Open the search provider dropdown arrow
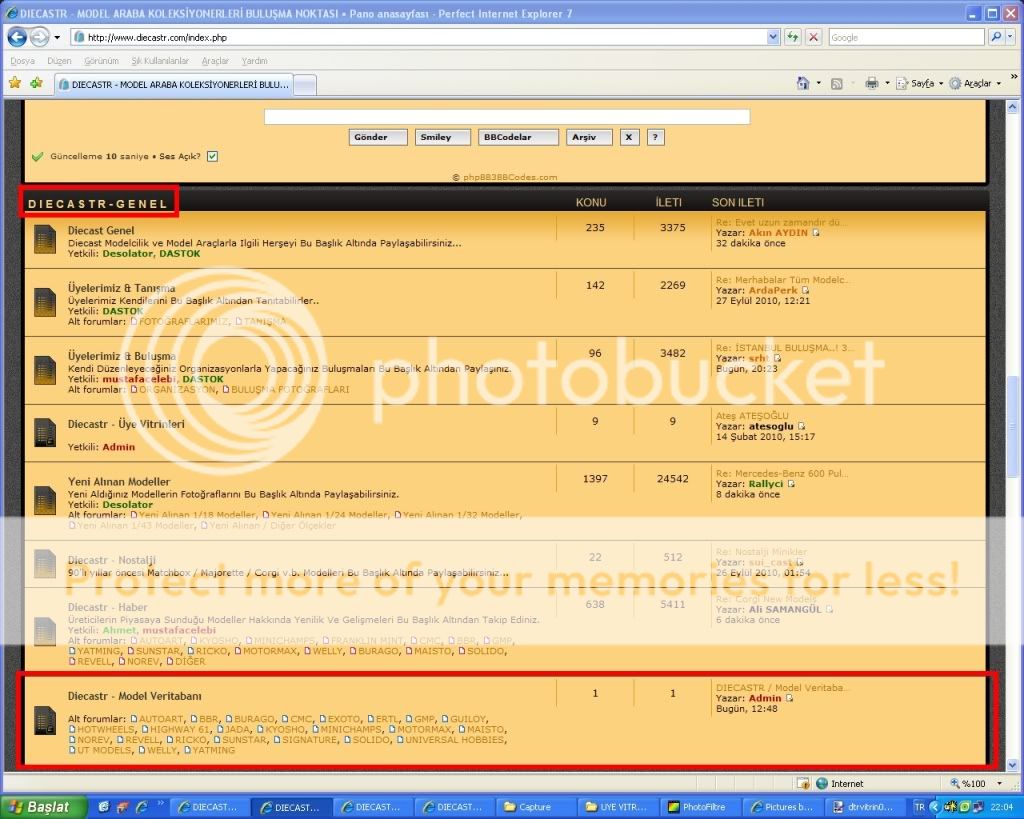 [1010, 37]
